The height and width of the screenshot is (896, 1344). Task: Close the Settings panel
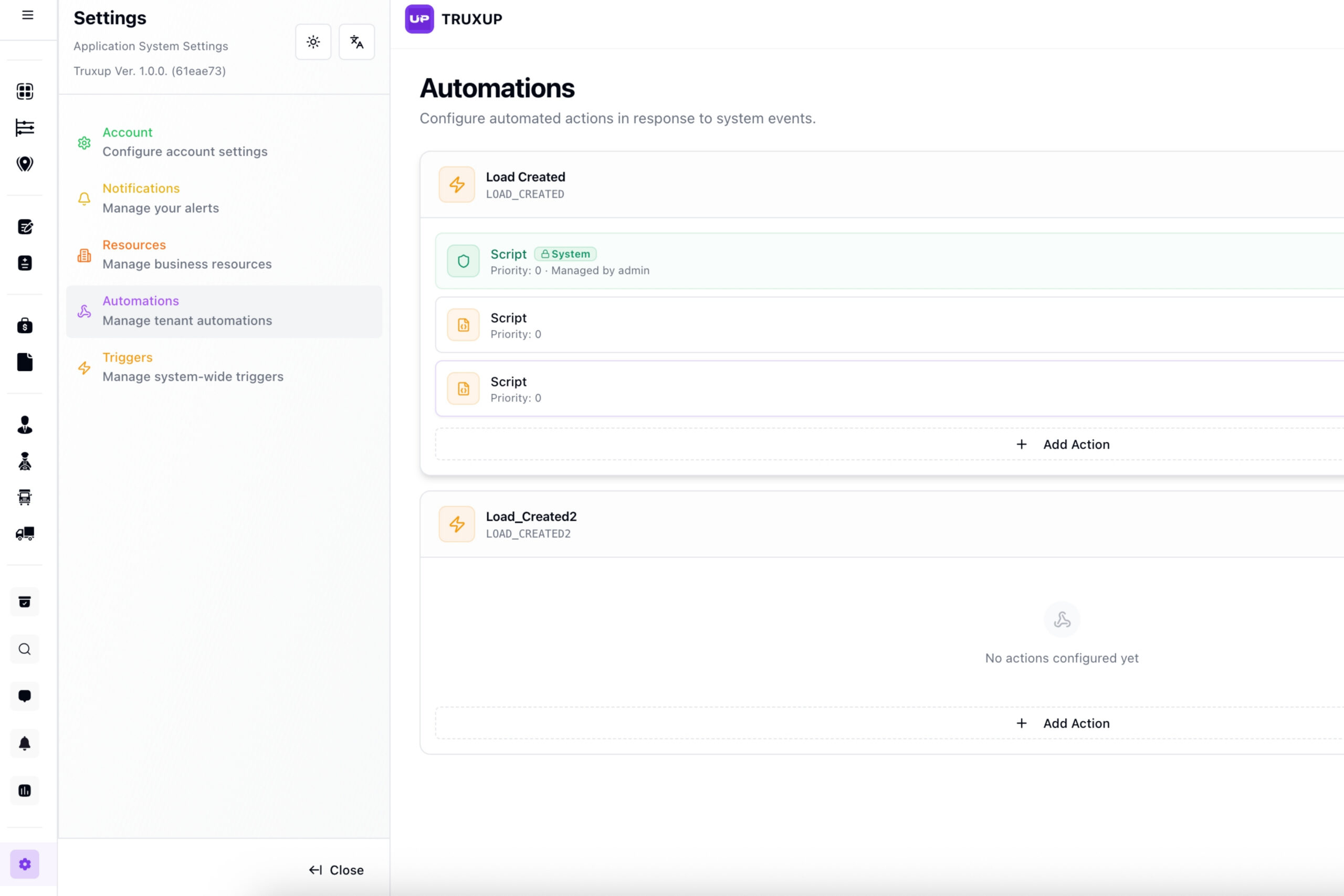pos(337,870)
